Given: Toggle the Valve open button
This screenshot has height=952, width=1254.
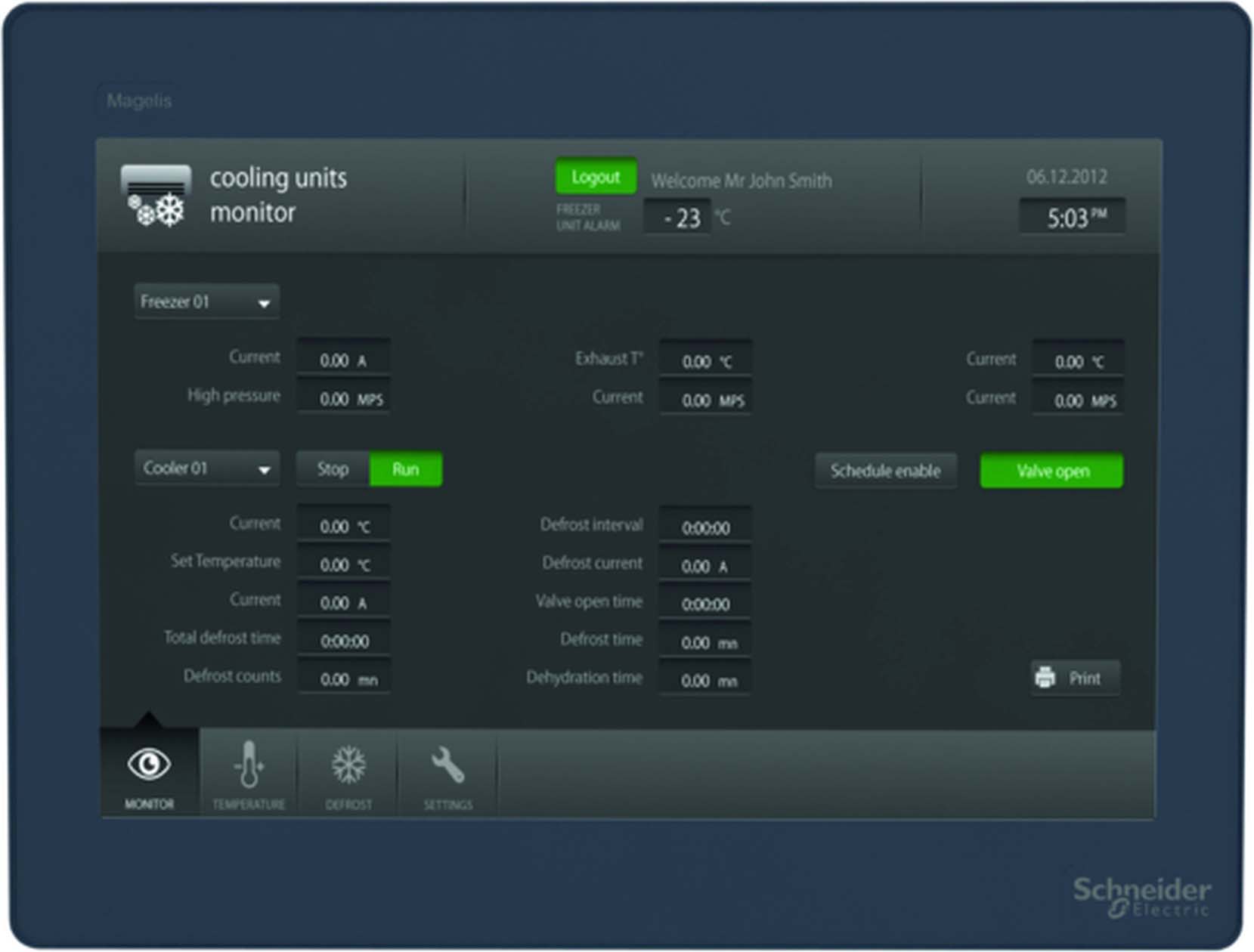Looking at the screenshot, I should 1051,471.
